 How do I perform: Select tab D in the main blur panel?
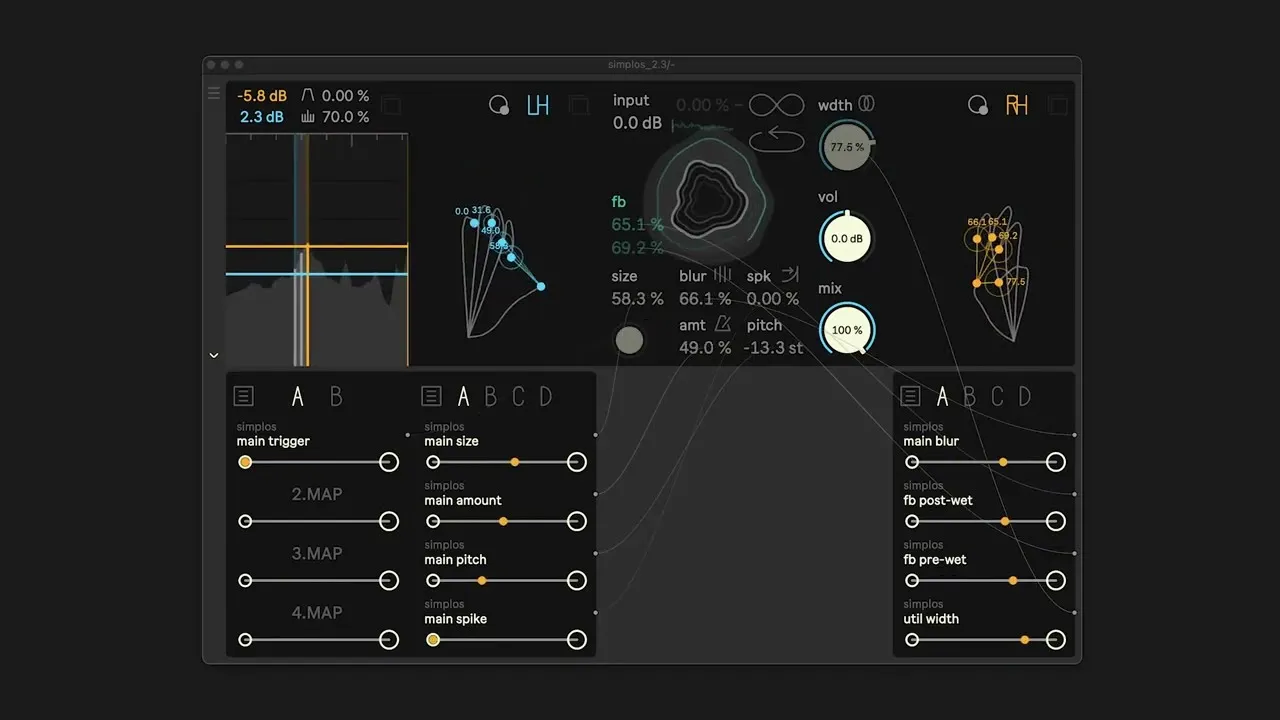pos(1025,397)
